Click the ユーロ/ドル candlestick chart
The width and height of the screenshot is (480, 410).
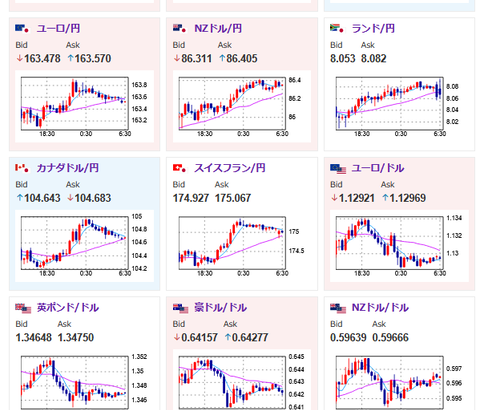tap(399, 246)
